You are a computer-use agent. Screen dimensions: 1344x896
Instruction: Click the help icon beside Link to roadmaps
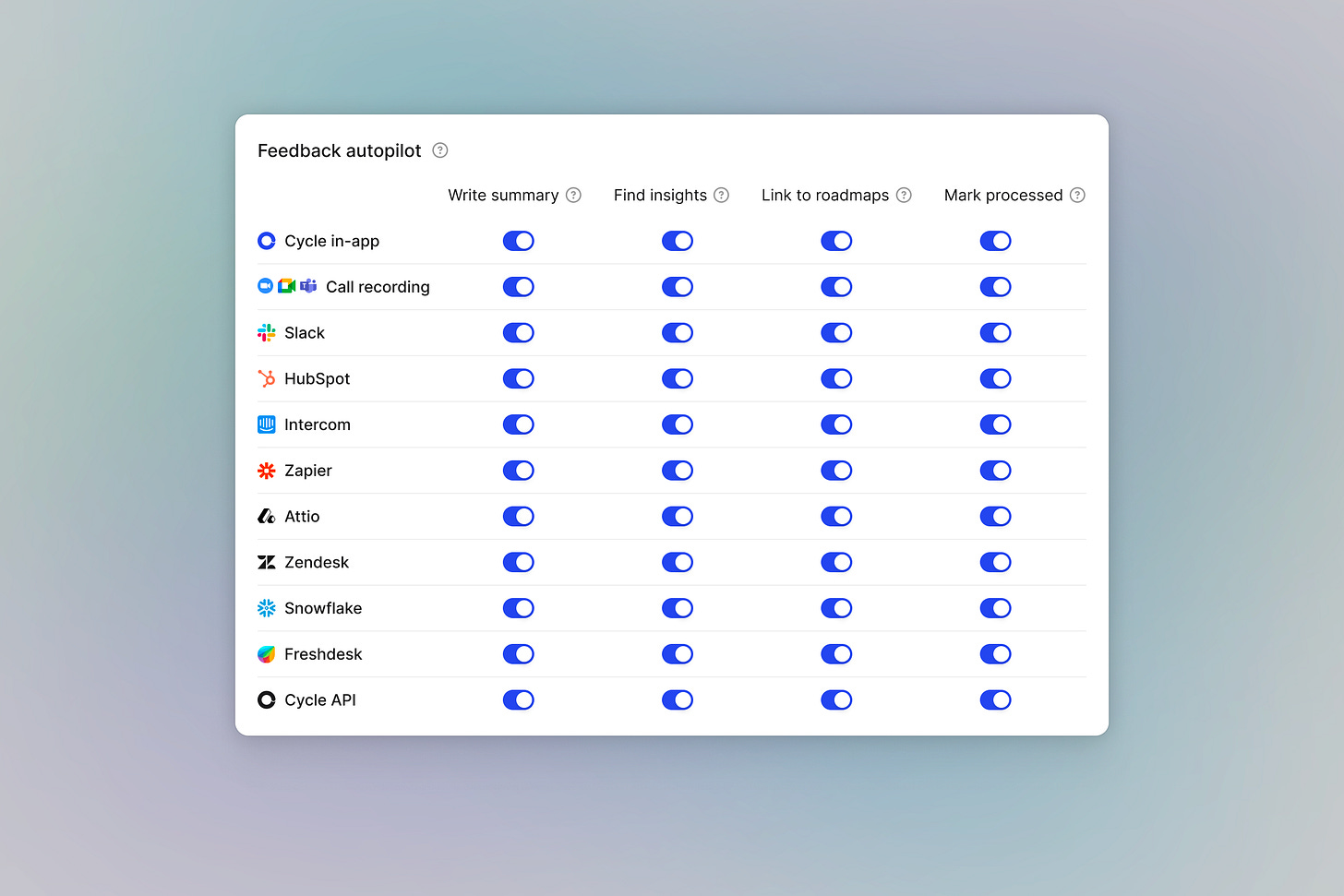point(904,195)
